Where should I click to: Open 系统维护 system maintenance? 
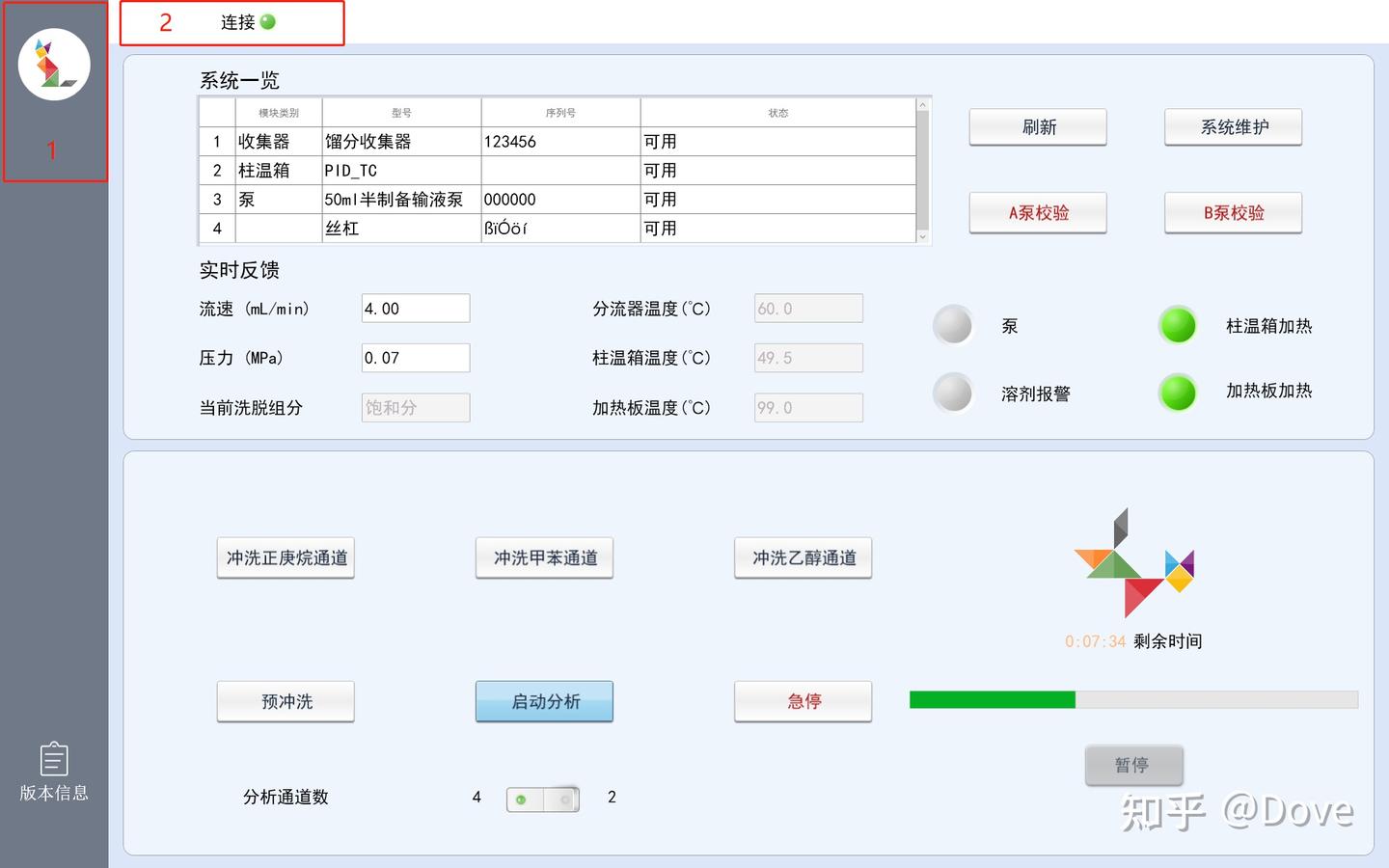[1233, 126]
